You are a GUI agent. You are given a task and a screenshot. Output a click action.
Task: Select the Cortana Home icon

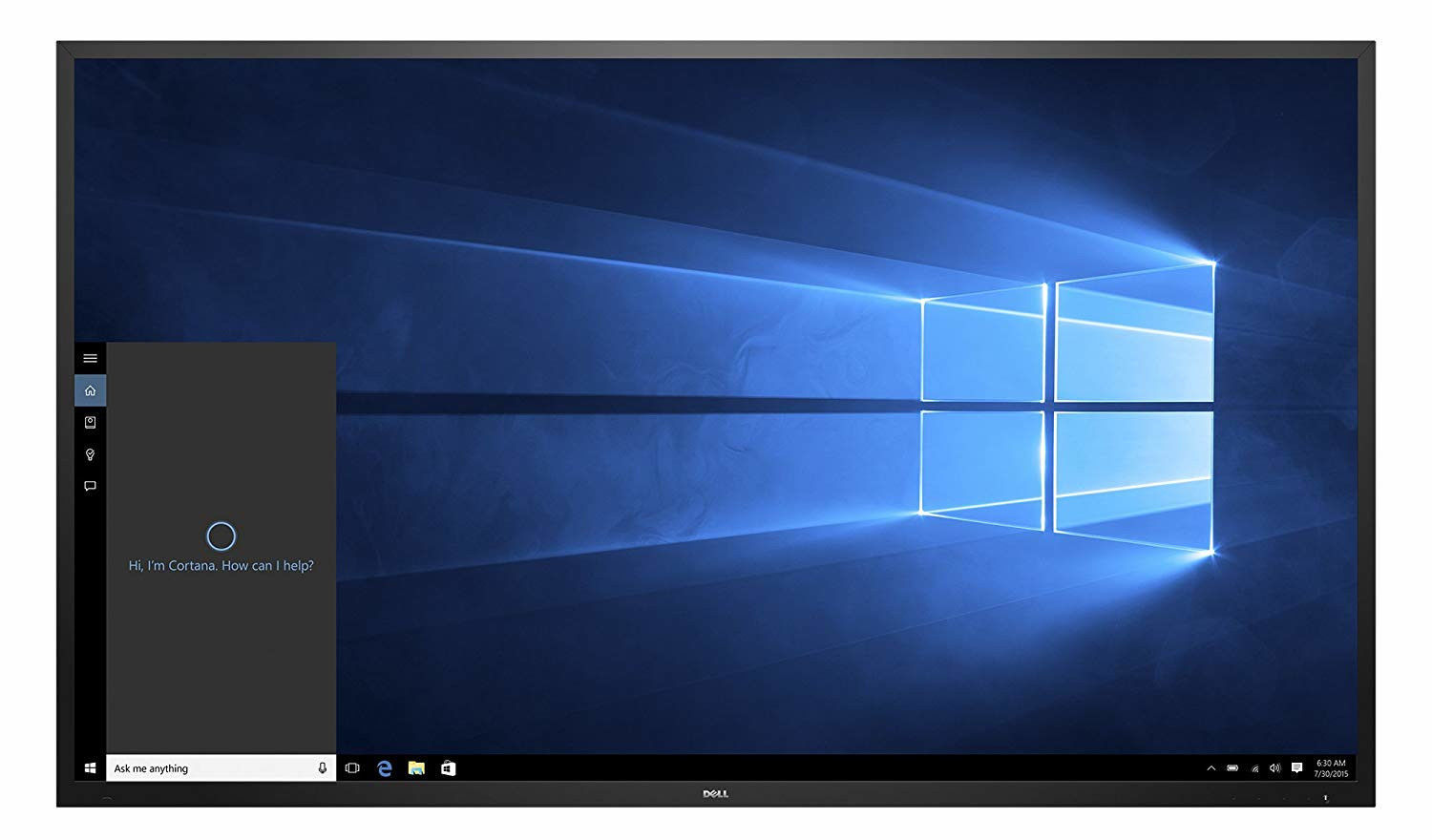click(x=90, y=390)
